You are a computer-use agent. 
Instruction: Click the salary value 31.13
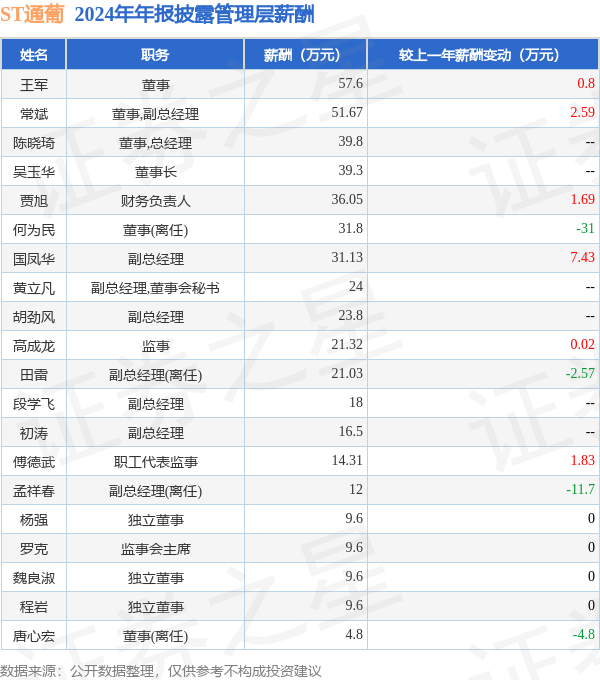tap(347, 258)
